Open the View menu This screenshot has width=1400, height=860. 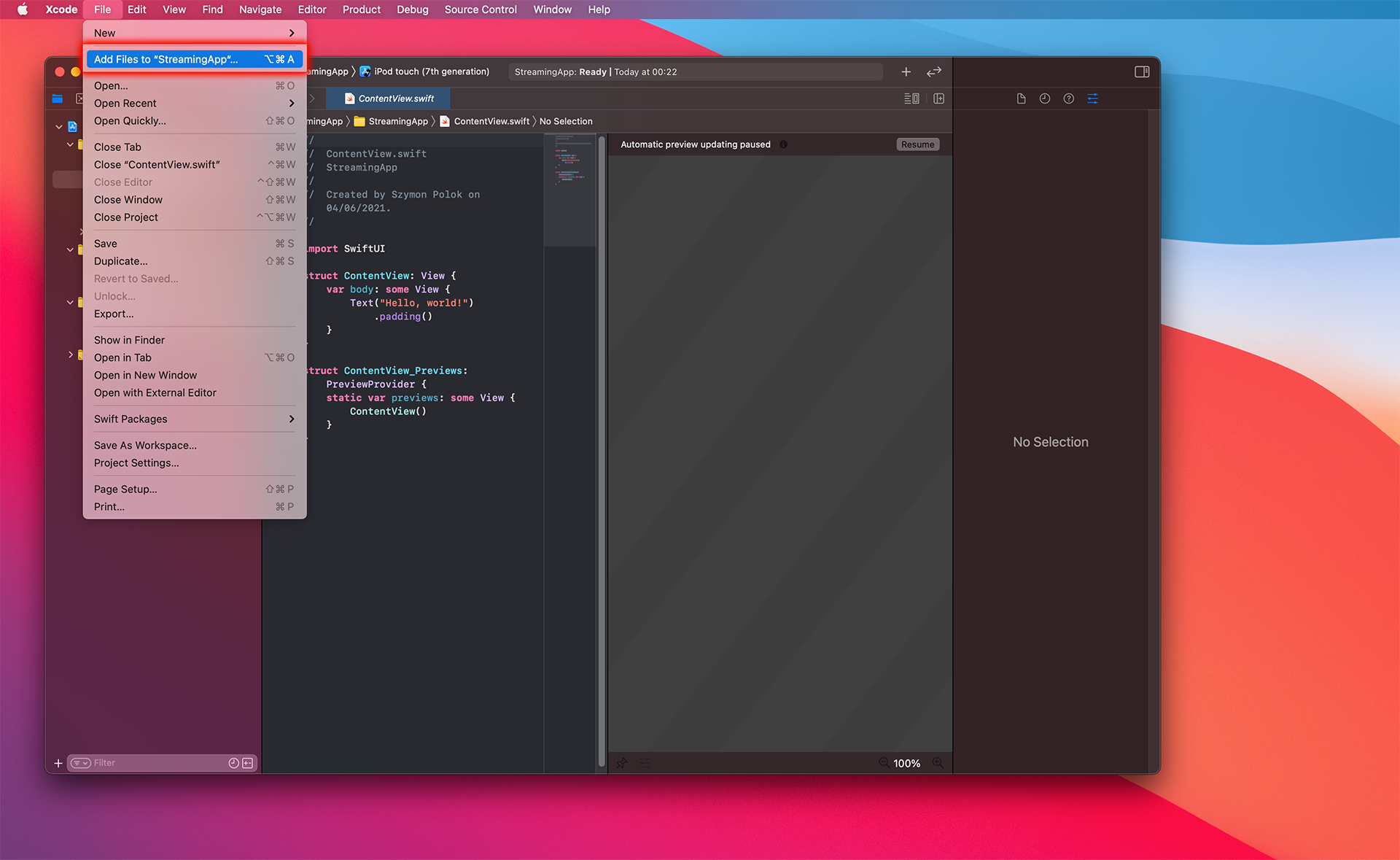[x=174, y=9]
